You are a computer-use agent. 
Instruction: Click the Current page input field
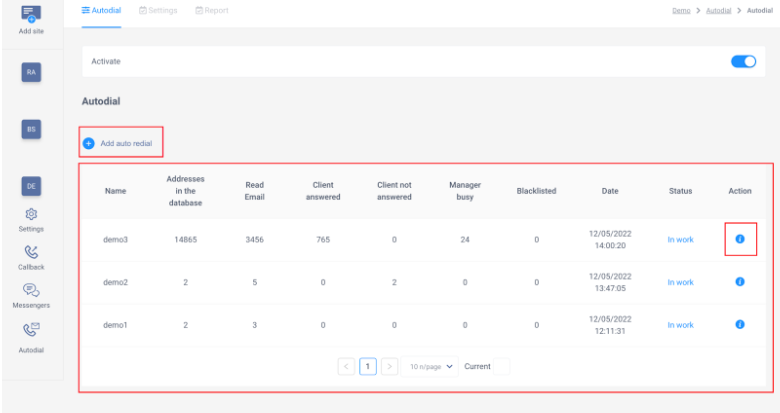(501, 366)
